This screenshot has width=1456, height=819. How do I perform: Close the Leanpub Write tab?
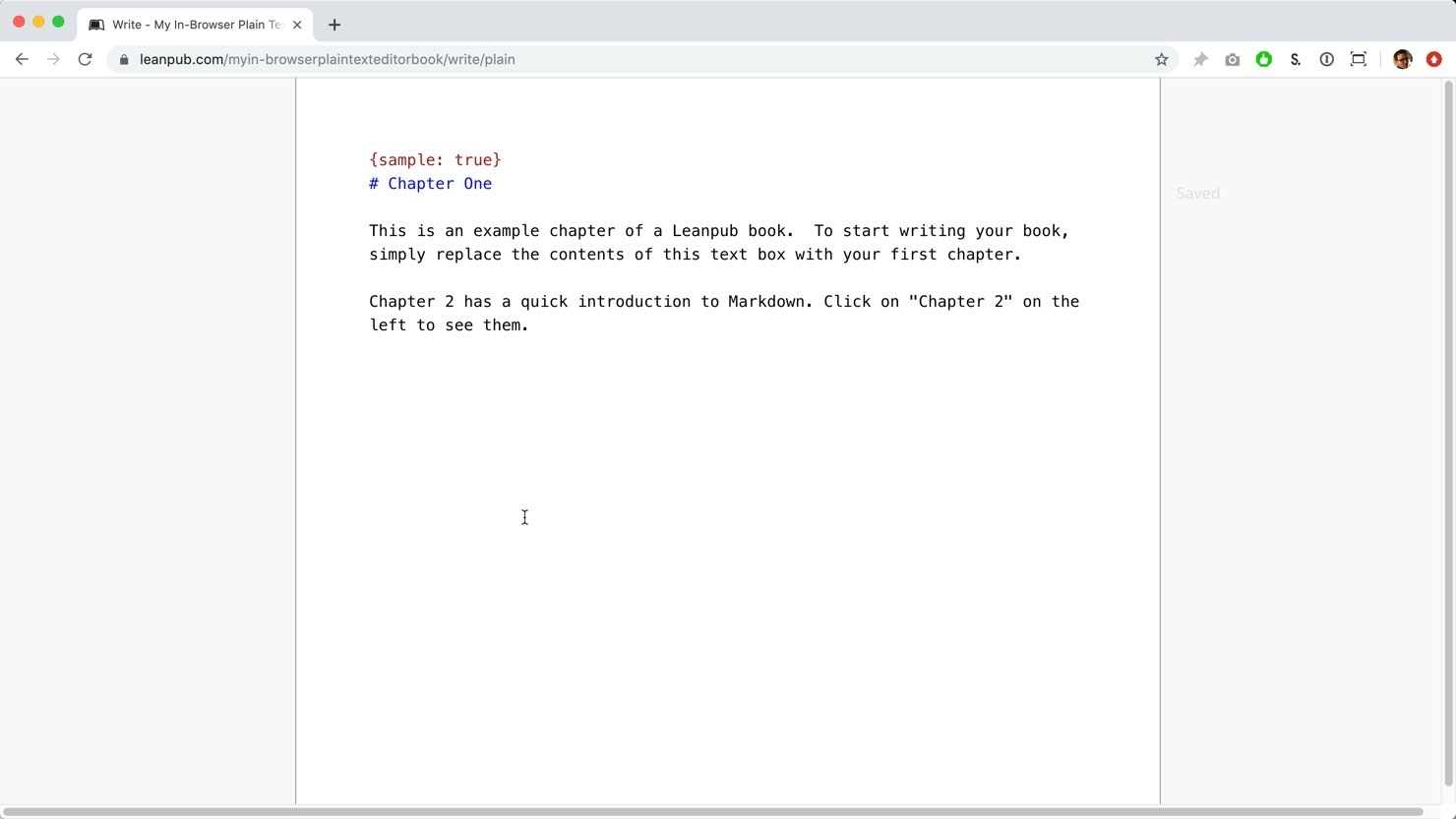297,25
